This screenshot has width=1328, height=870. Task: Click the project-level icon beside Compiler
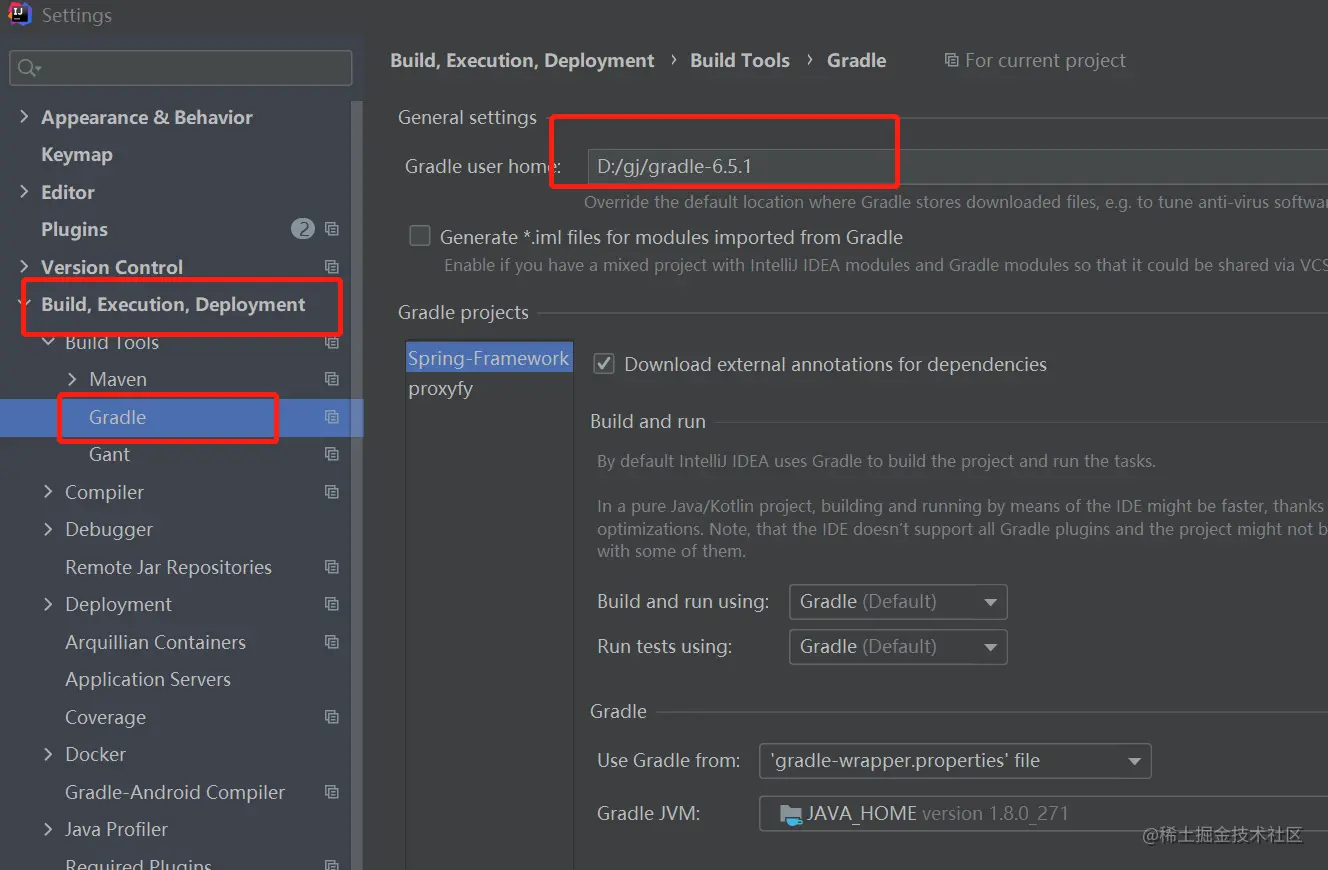332,492
